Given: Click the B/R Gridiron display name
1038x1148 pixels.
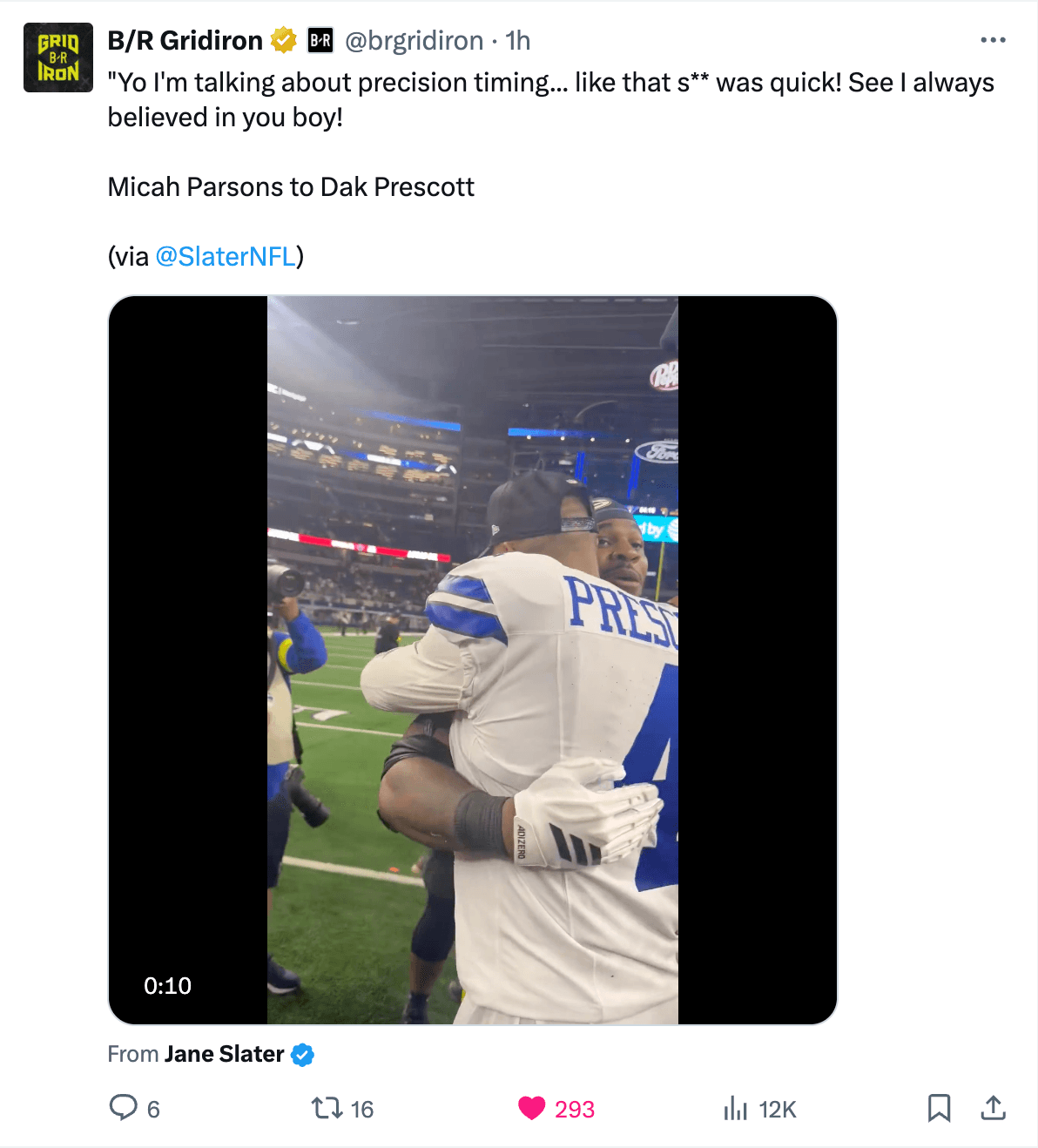Looking at the screenshot, I should [x=185, y=40].
